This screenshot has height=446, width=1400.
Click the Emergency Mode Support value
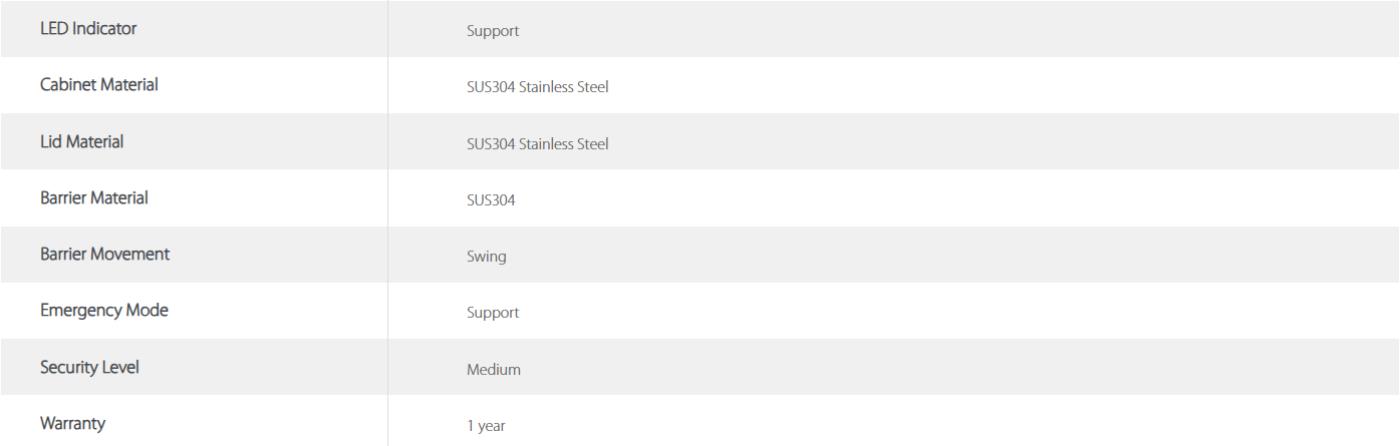point(493,313)
